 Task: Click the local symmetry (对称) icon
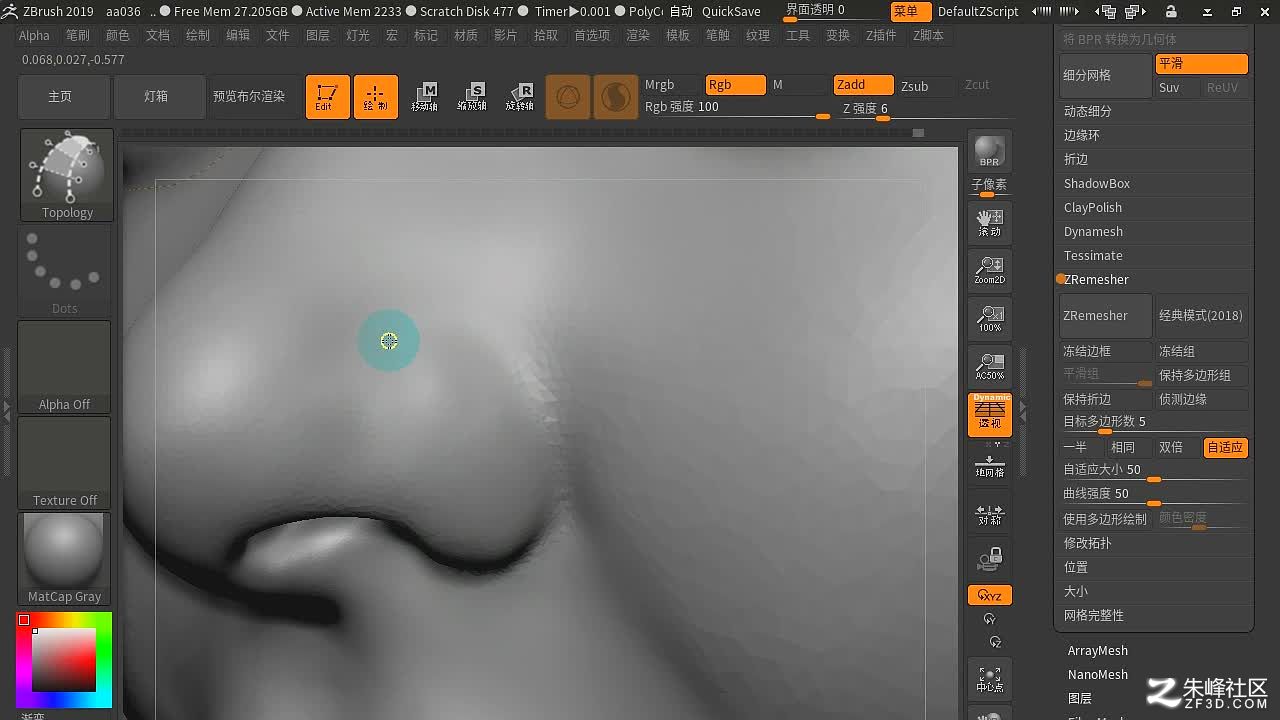[989, 514]
